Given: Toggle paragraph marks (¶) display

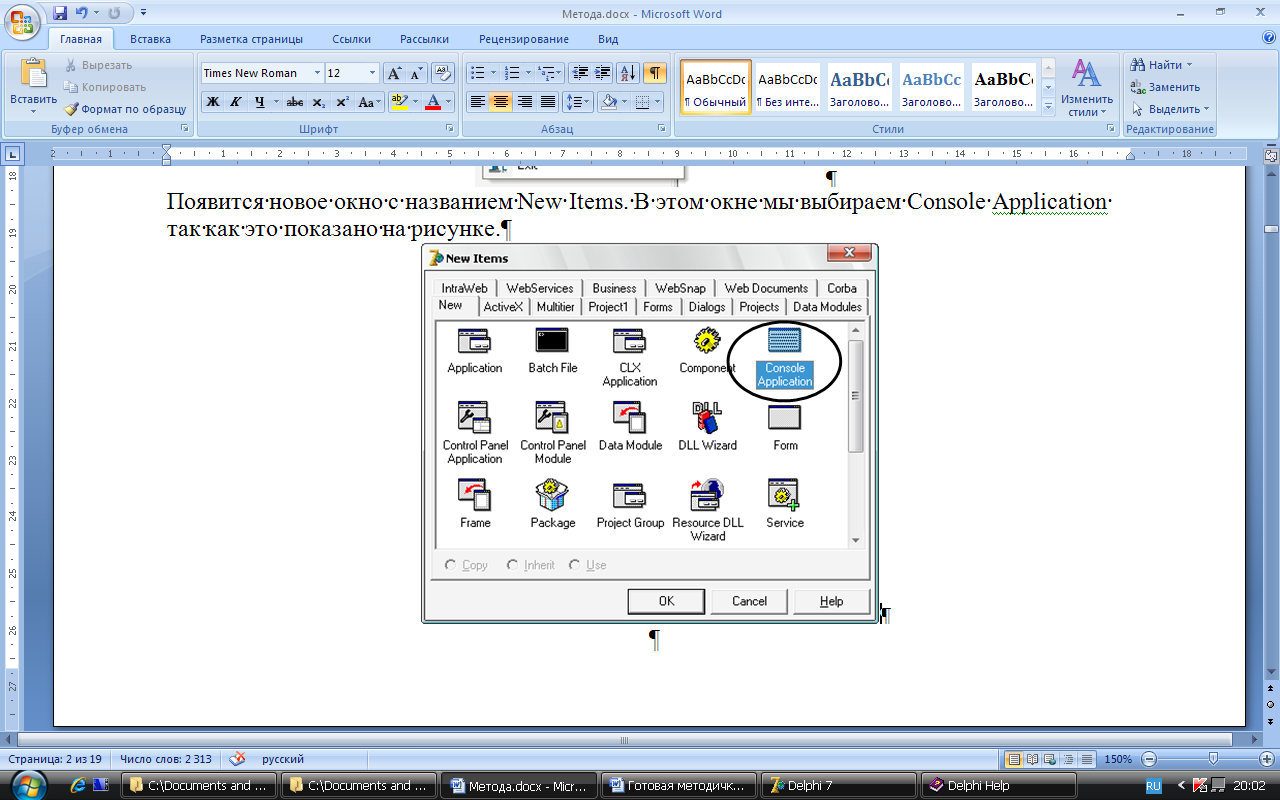Looking at the screenshot, I should 654,73.
